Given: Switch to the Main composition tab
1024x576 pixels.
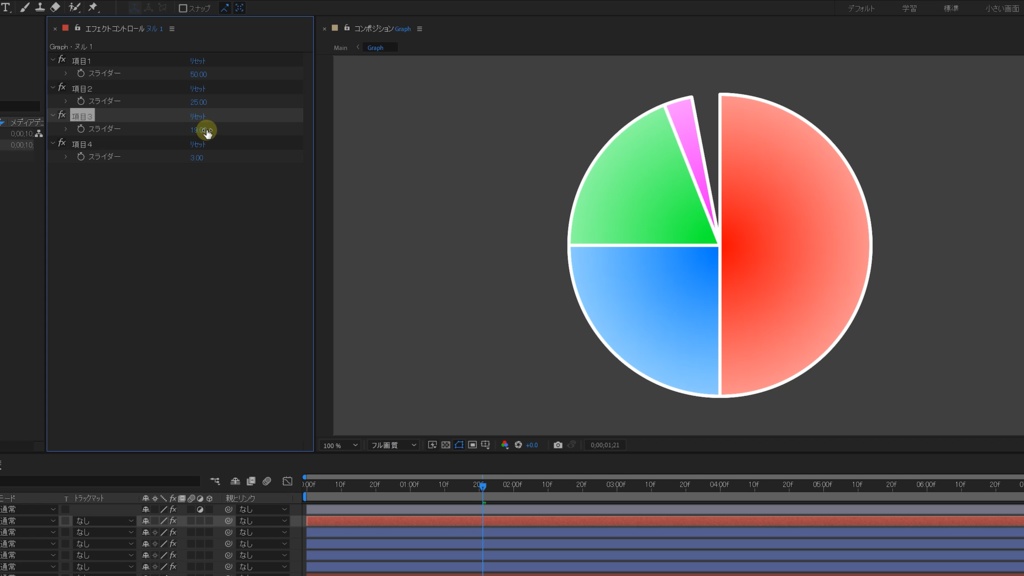Looking at the screenshot, I should (x=340, y=48).
